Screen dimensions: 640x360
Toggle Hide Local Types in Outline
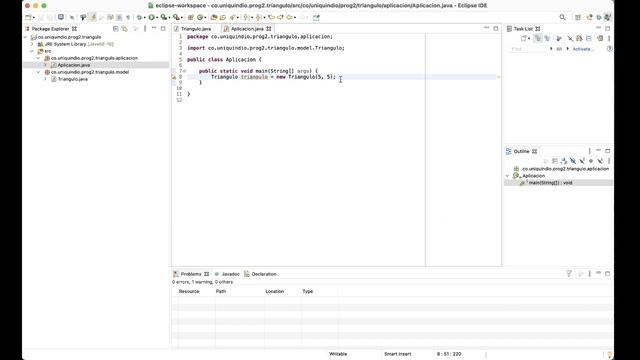click(600, 161)
